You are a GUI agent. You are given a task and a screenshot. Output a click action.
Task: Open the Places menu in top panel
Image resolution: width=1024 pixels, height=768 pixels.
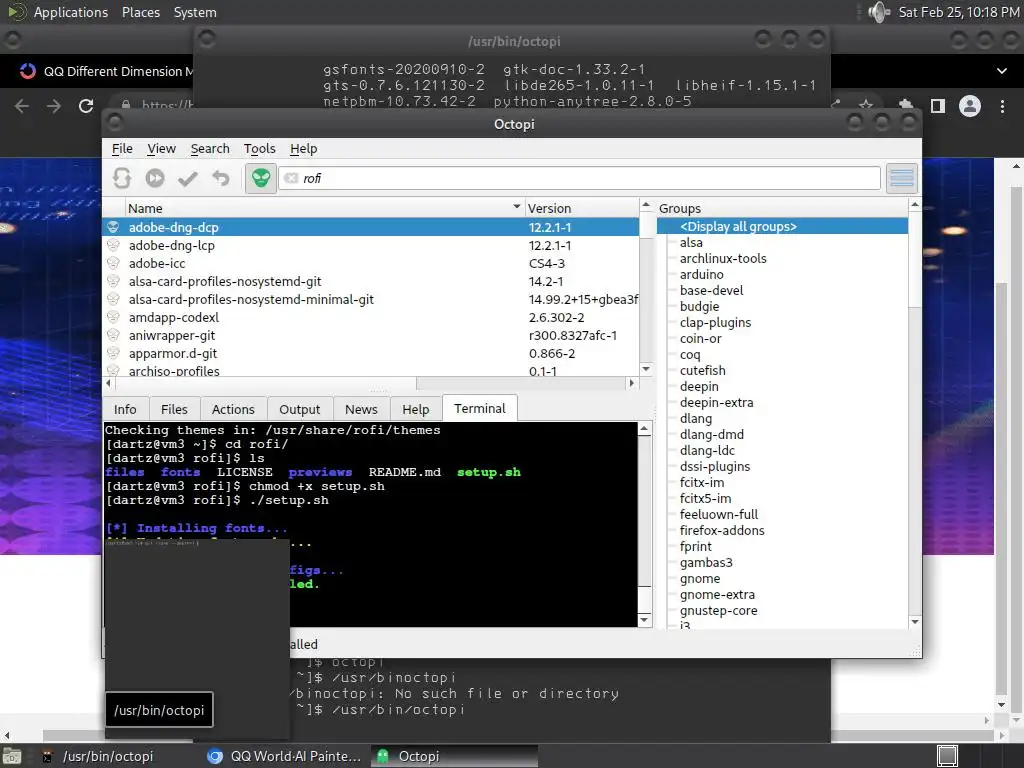141,12
